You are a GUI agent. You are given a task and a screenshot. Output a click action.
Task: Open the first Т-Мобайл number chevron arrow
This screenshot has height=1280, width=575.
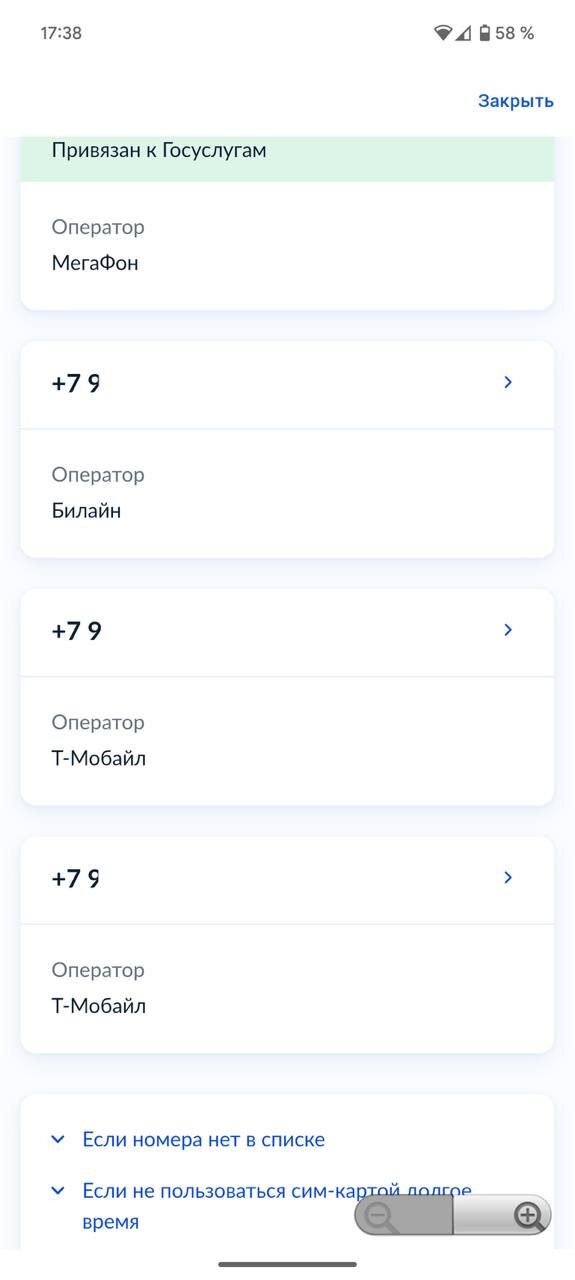(508, 630)
